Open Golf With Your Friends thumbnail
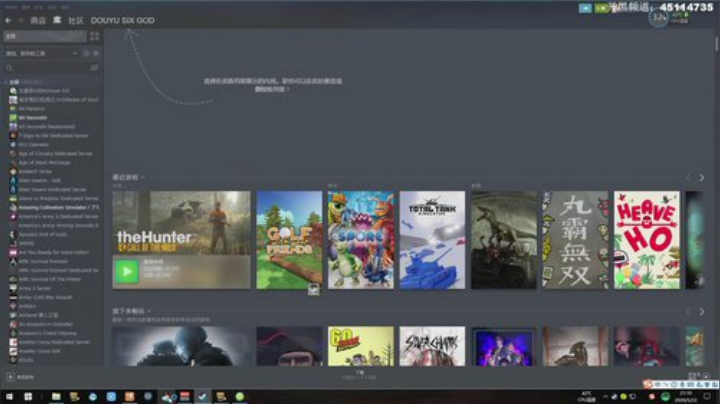720x404 pixels. pyautogui.click(x=289, y=240)
